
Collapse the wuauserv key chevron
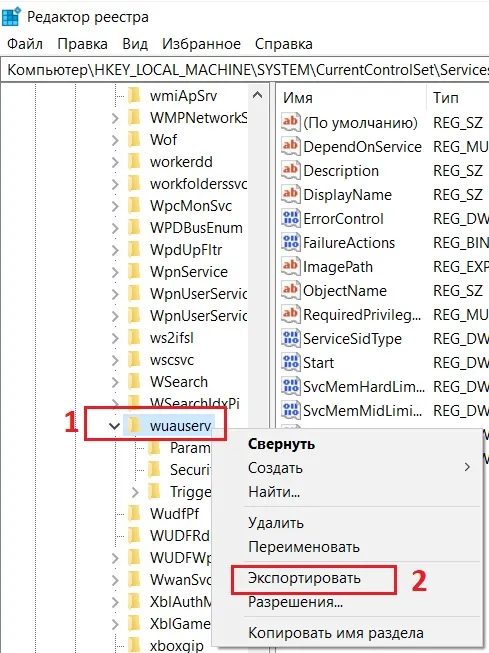(115, 426)
